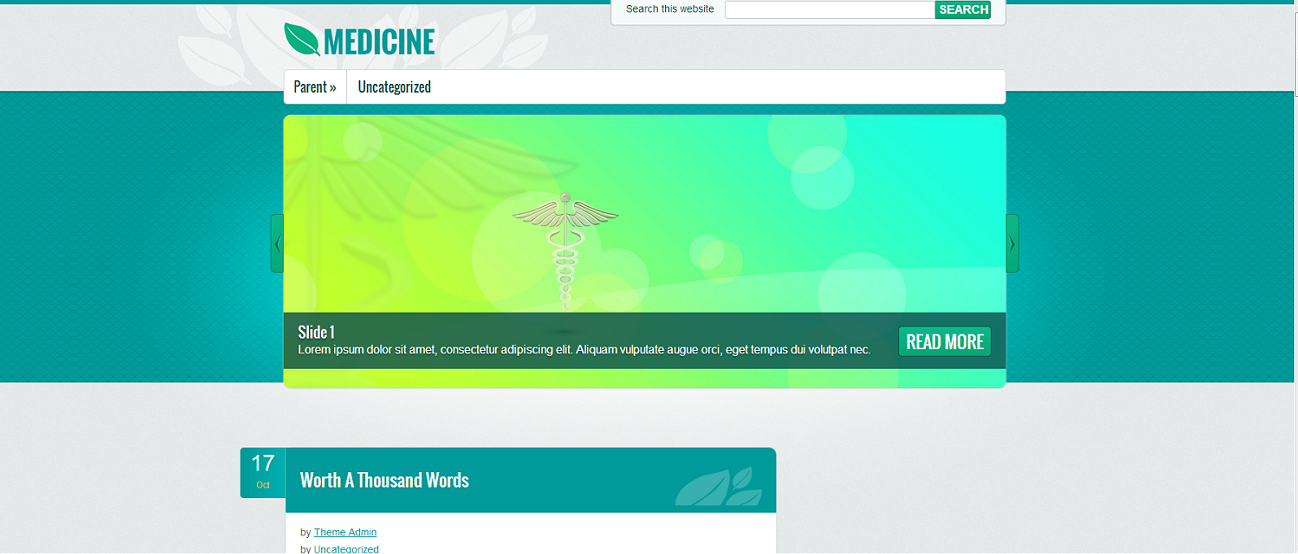1298x554 pixels.
Task: Open the MEDICINE site title link
Action: click(x=379, y=42)
